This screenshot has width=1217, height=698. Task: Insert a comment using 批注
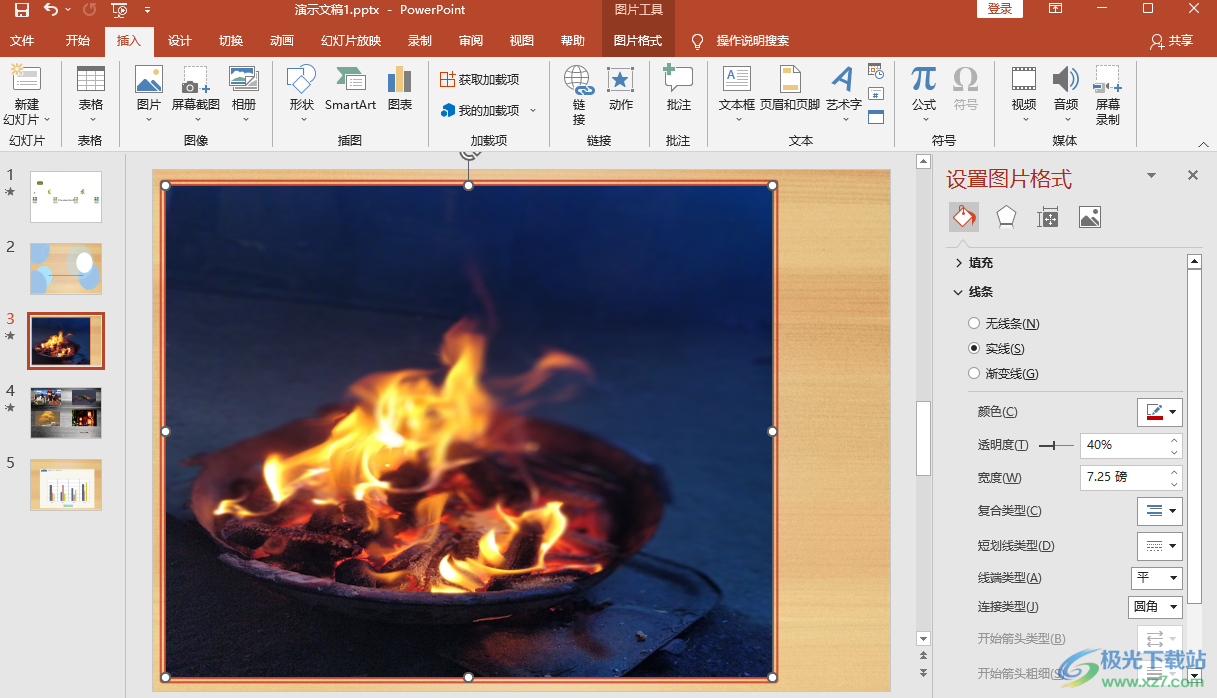click(x=679, y=90)
